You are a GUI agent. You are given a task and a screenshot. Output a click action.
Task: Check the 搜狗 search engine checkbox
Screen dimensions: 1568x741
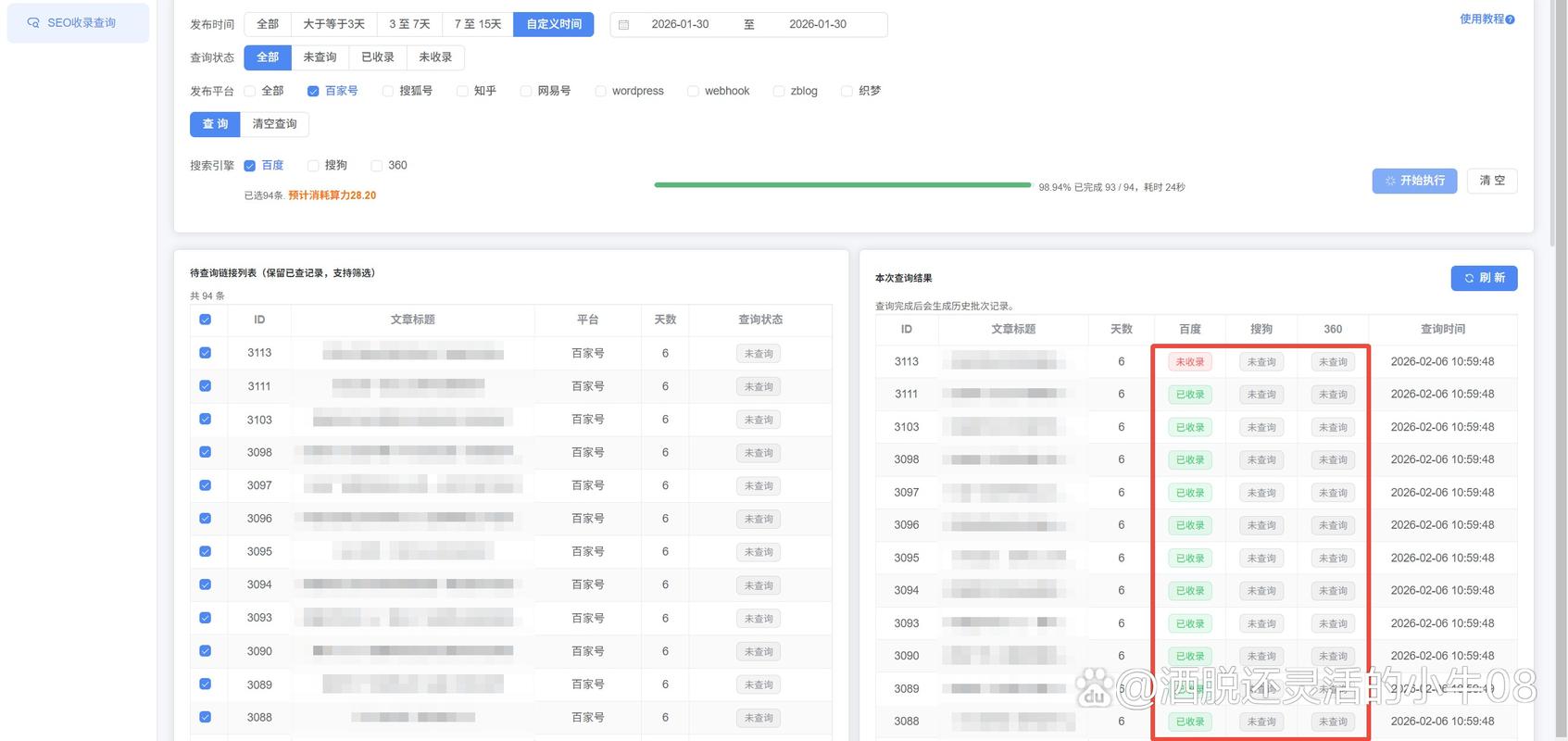tap(313, 166)
